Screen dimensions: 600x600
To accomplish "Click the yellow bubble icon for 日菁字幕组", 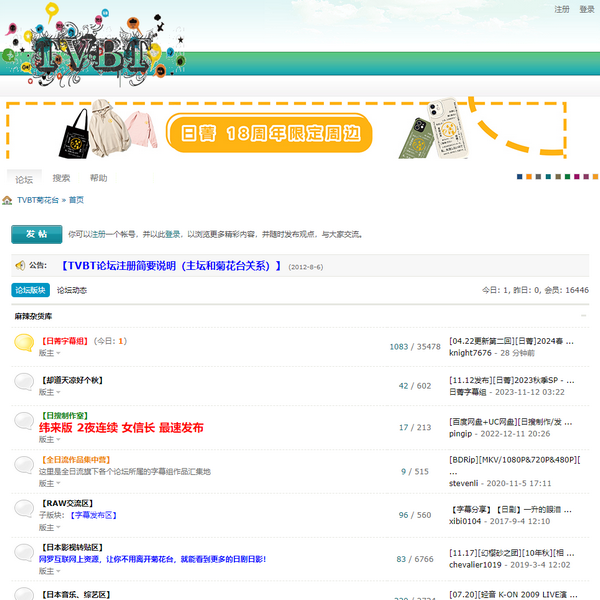I will point(24,343).
